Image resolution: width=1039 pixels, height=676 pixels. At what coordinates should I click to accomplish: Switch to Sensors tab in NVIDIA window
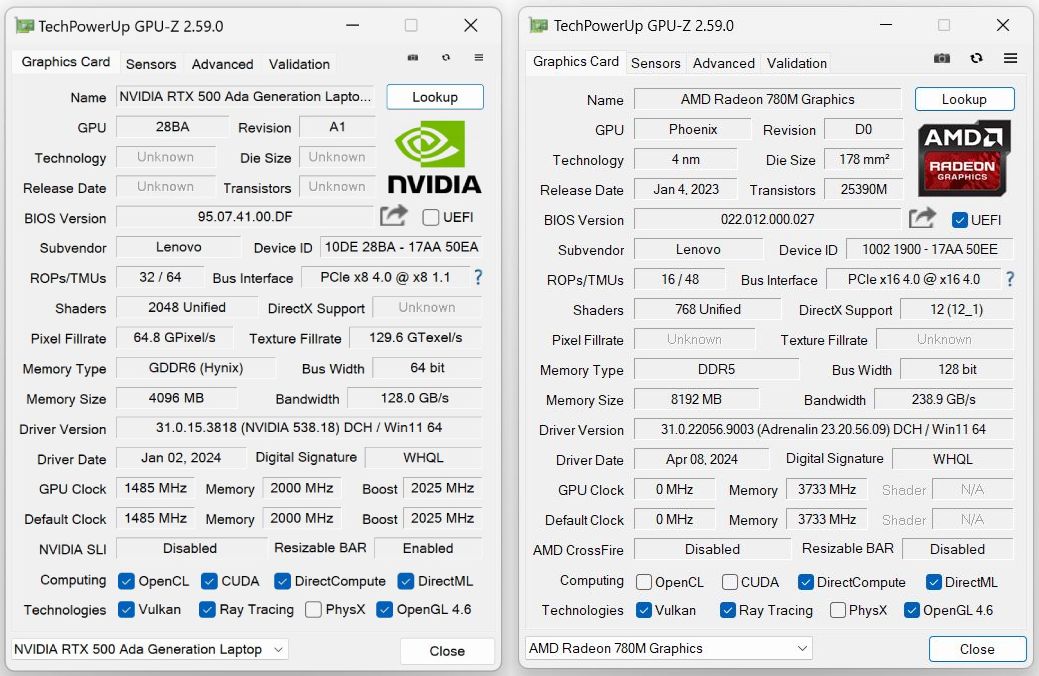coord(151,64)
